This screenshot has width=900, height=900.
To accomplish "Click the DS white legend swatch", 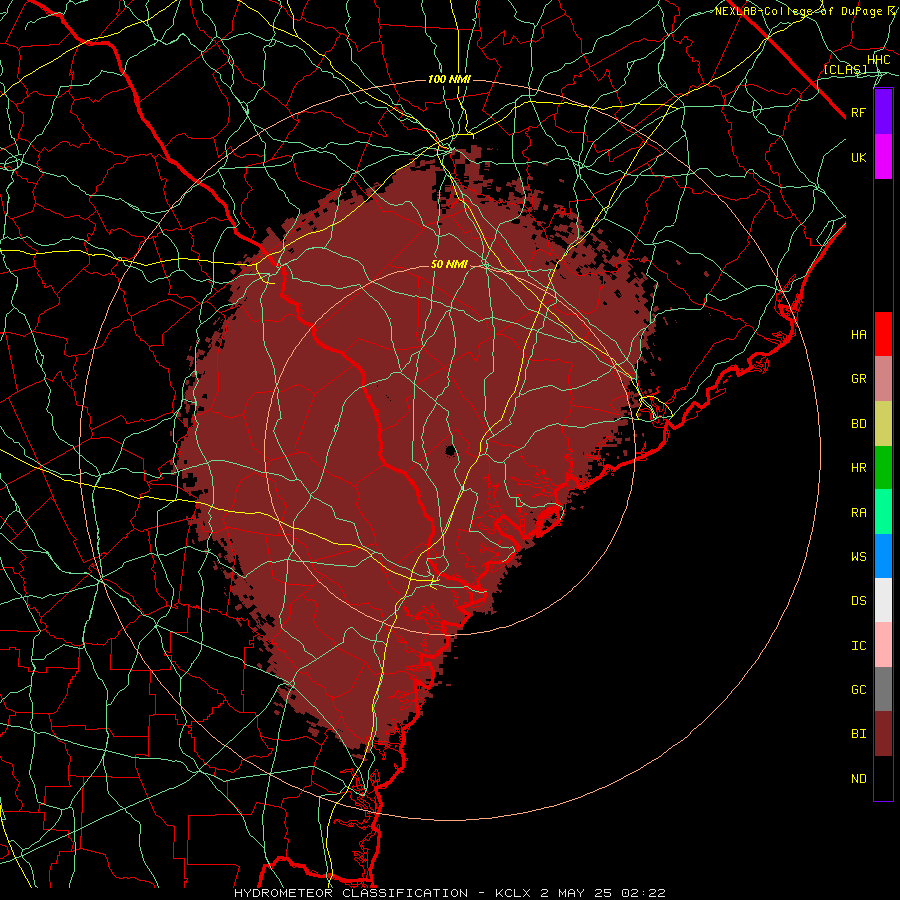I will (883, 600).
